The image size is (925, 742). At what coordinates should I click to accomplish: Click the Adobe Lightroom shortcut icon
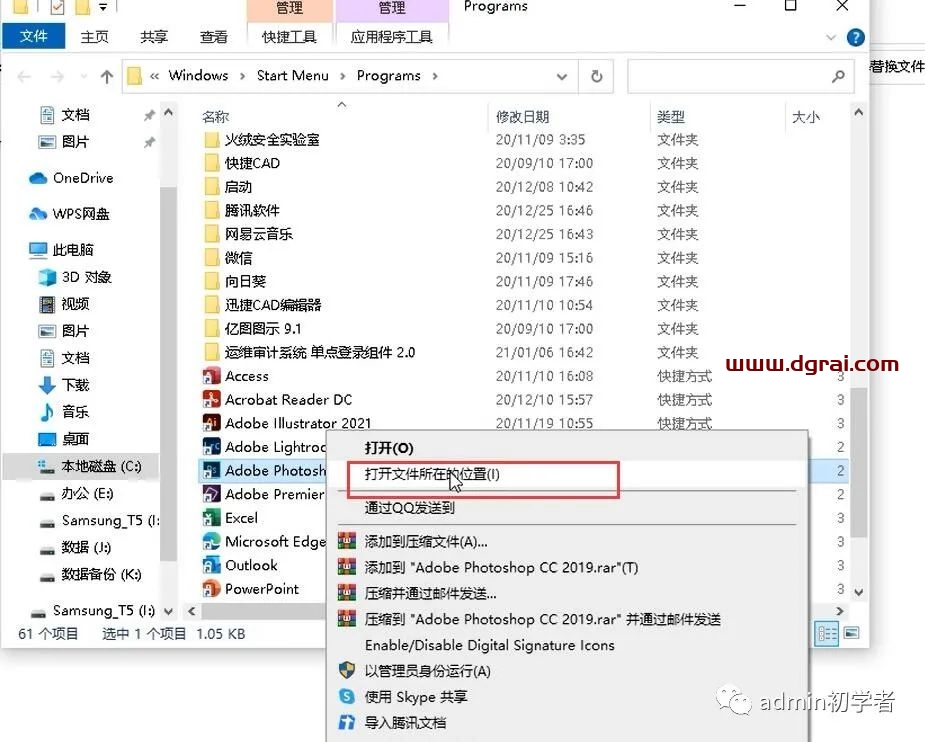click(x=211, y=446)
